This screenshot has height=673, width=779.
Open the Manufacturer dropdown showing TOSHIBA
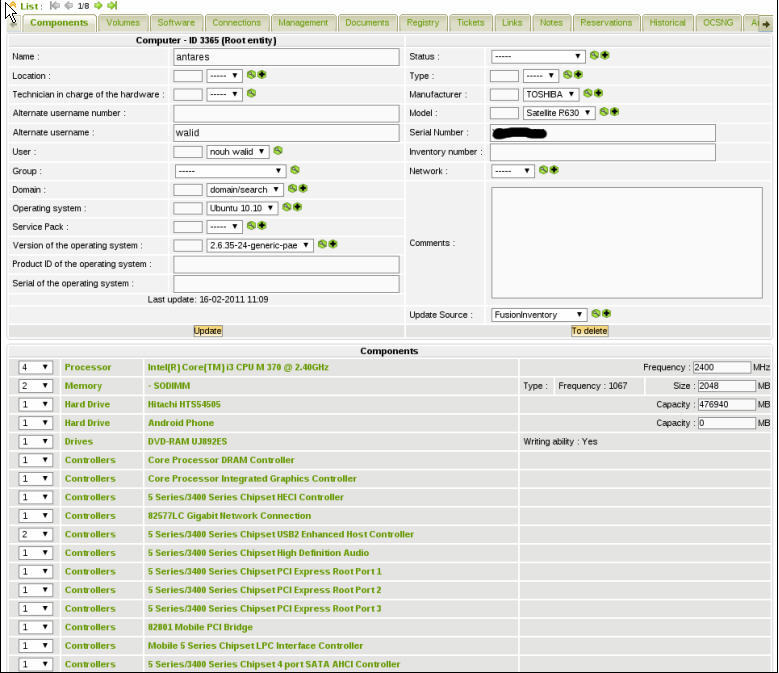pos(551,94)
